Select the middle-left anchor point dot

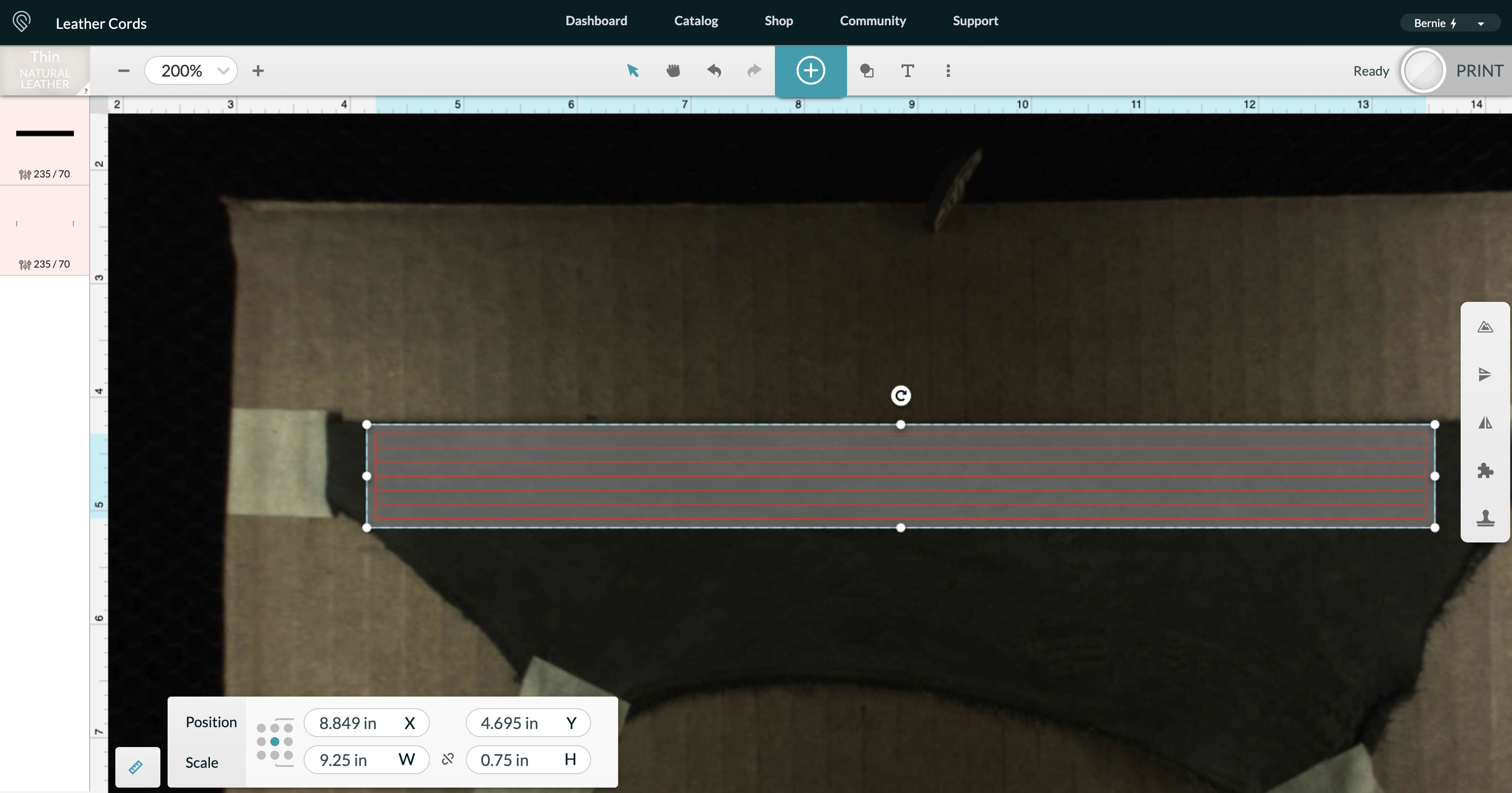(x=261, y=741)
